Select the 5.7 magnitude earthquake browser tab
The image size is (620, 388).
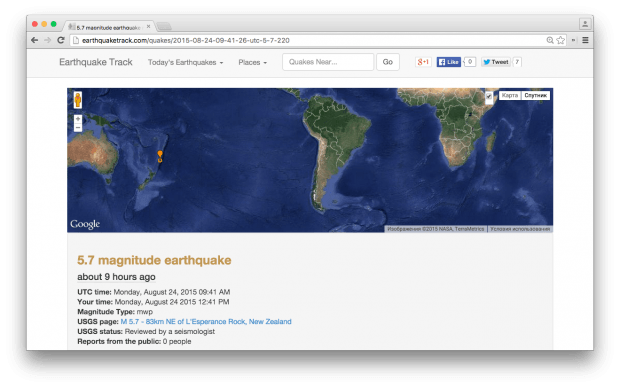point(108,27)
